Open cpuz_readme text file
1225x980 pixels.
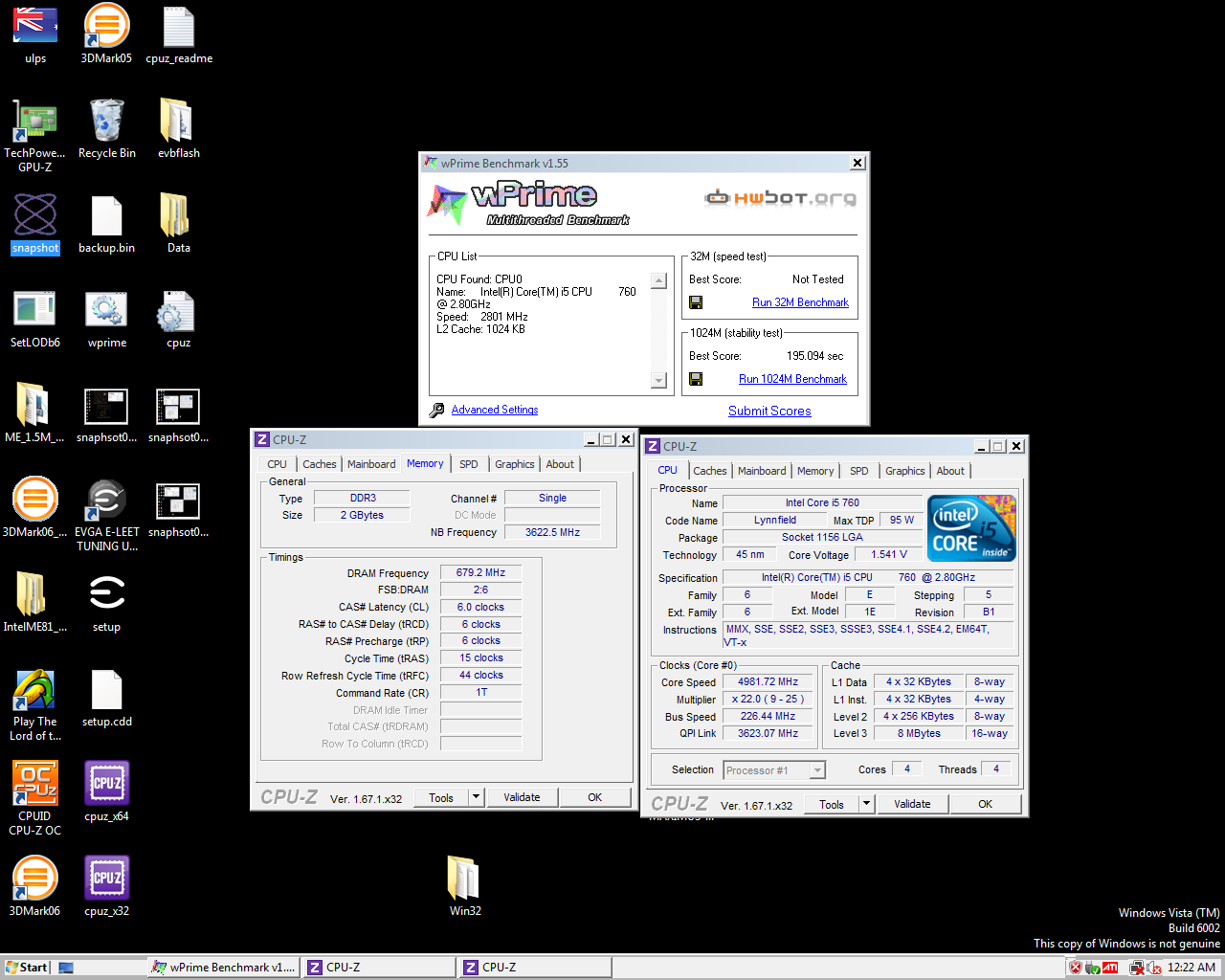[x=179, y=34]
